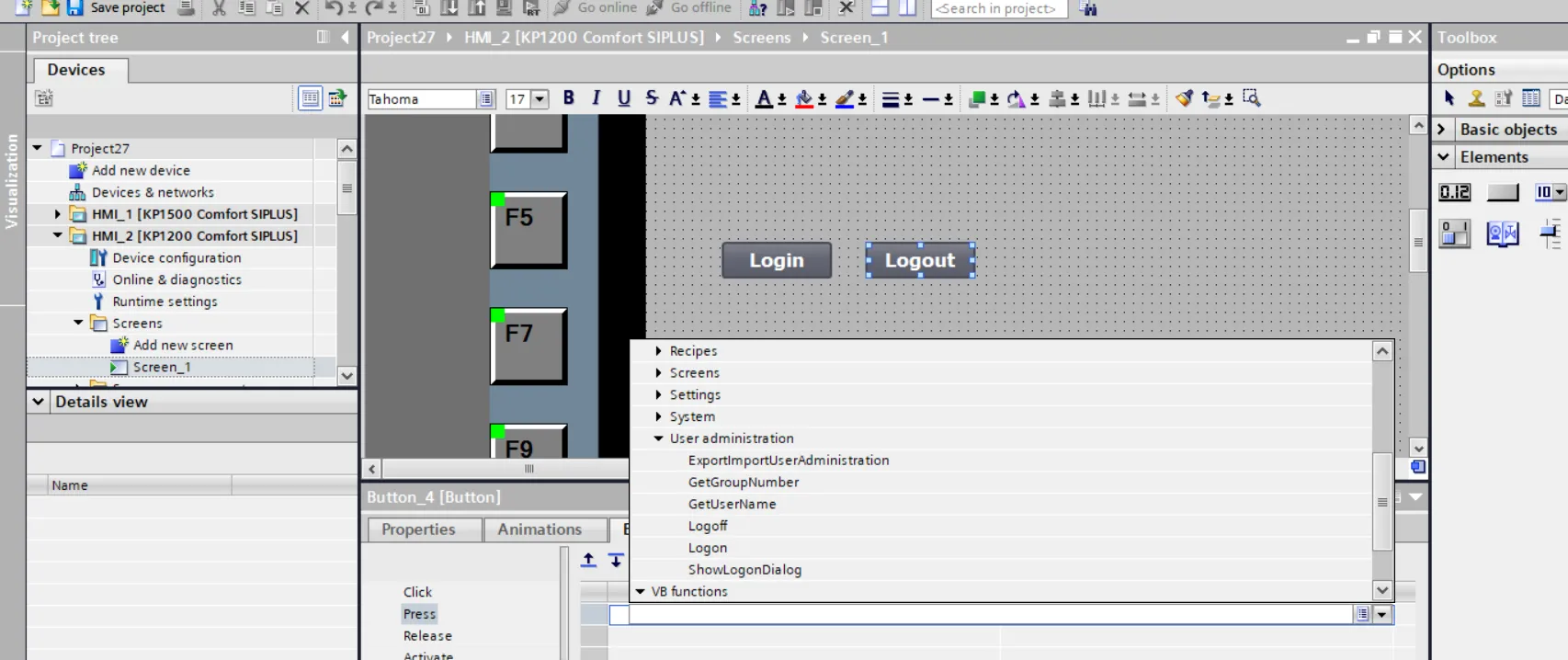Click the Print icon in main toolbar
Image resolution: width=1568 pixels, height=660 pixels.
click(186, 8)
